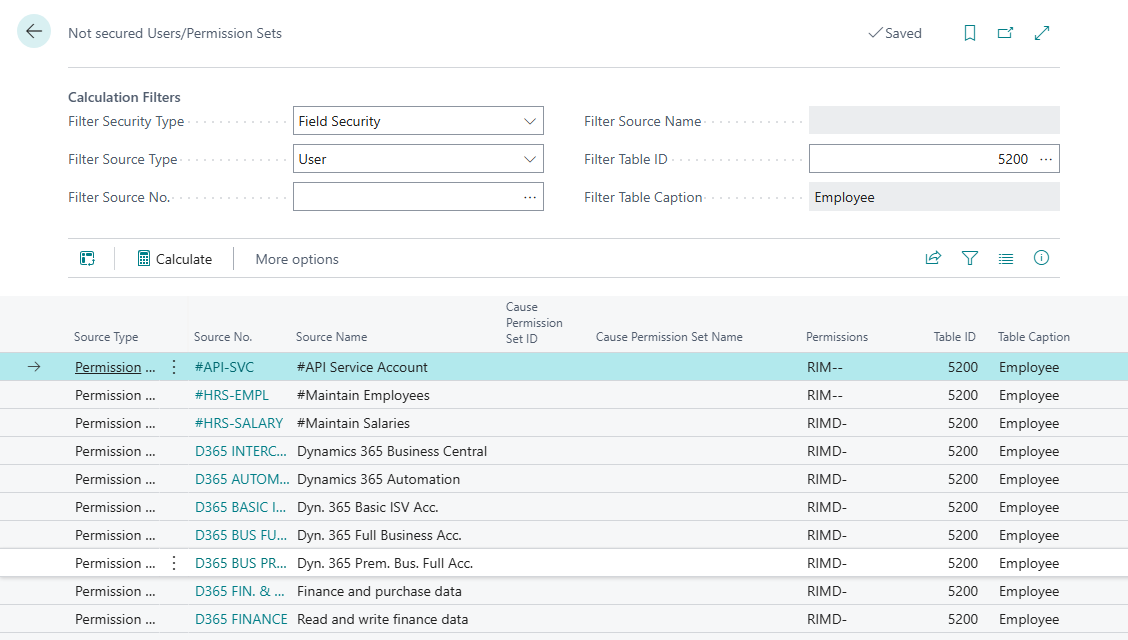The image size is (1128, 640).
Task: Go back with the arrow button
Action: click(x=34, y=32)
